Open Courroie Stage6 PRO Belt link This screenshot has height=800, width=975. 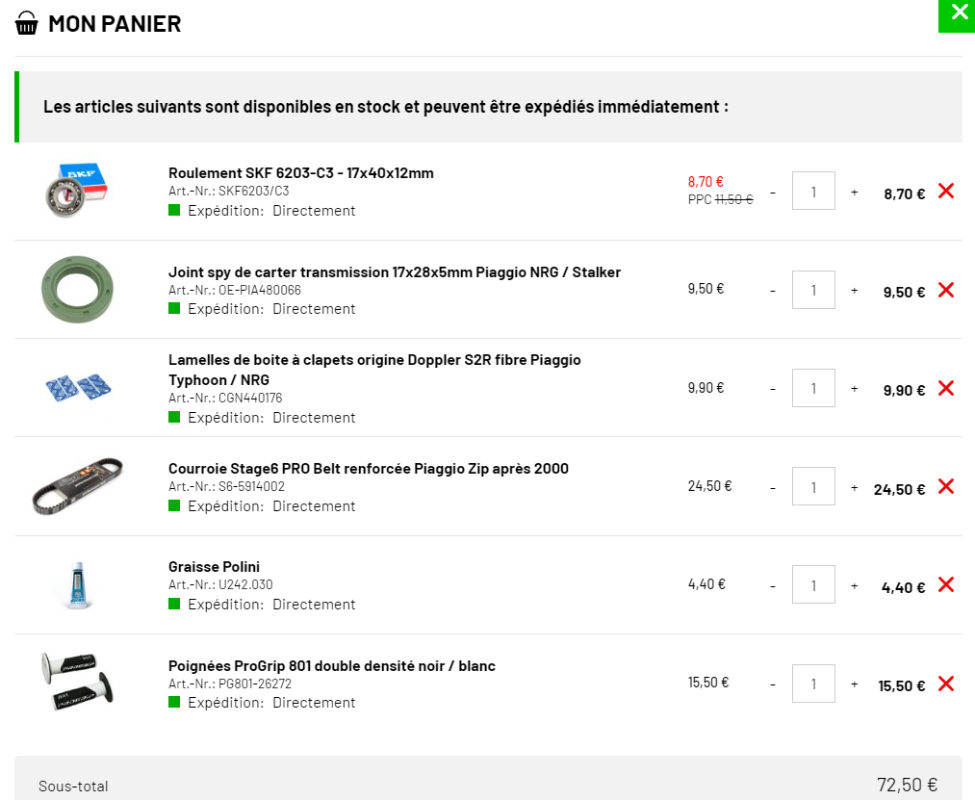pyautogui.click(x=368, y=469)
